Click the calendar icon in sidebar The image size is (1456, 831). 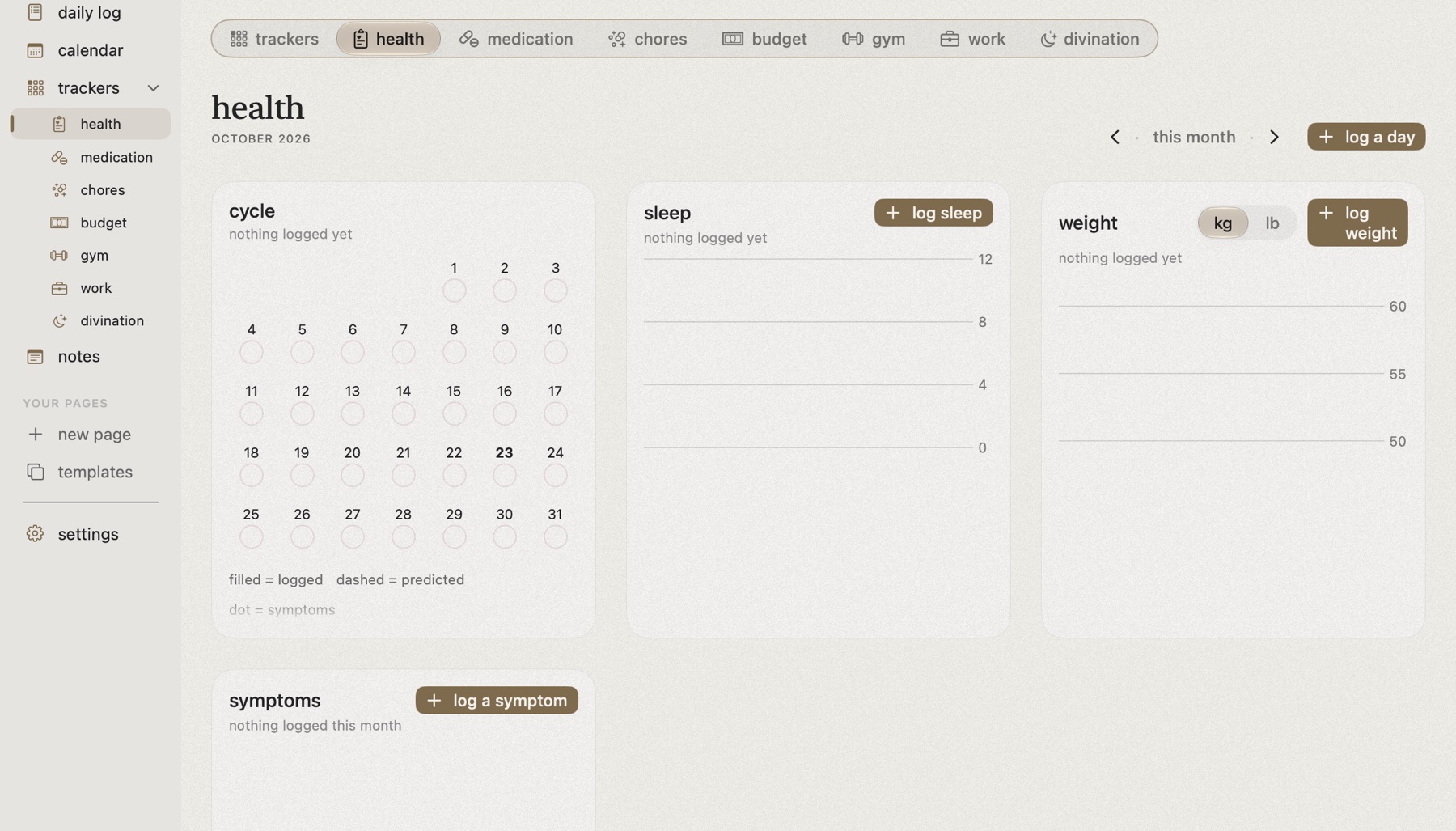click(35, 50)
